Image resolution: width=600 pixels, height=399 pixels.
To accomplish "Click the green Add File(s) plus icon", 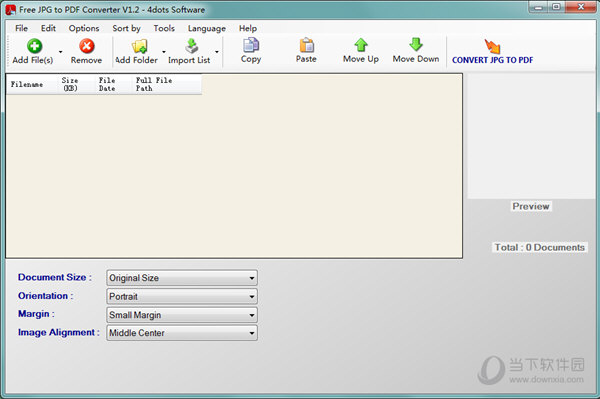I will coord(34,46).
